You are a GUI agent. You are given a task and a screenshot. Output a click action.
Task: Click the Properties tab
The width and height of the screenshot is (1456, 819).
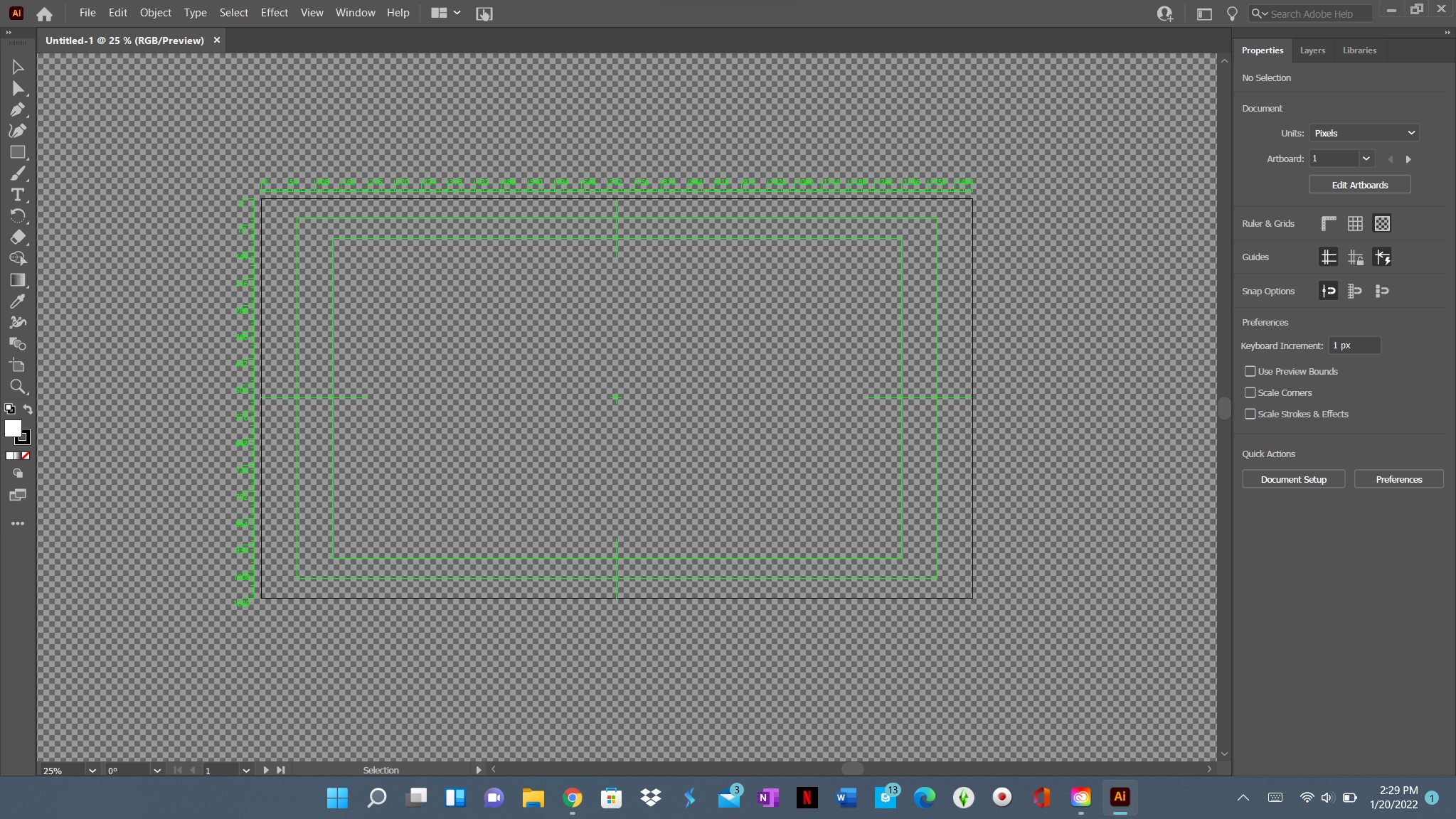[1262, 49]
